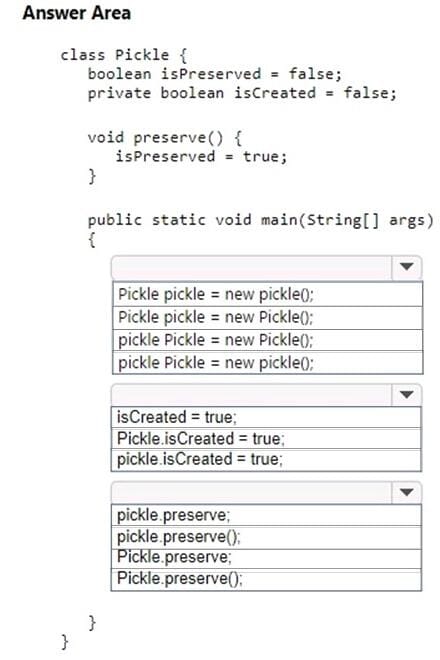
Task: Click the third empty combo box field
Action: tap(252, 492)
